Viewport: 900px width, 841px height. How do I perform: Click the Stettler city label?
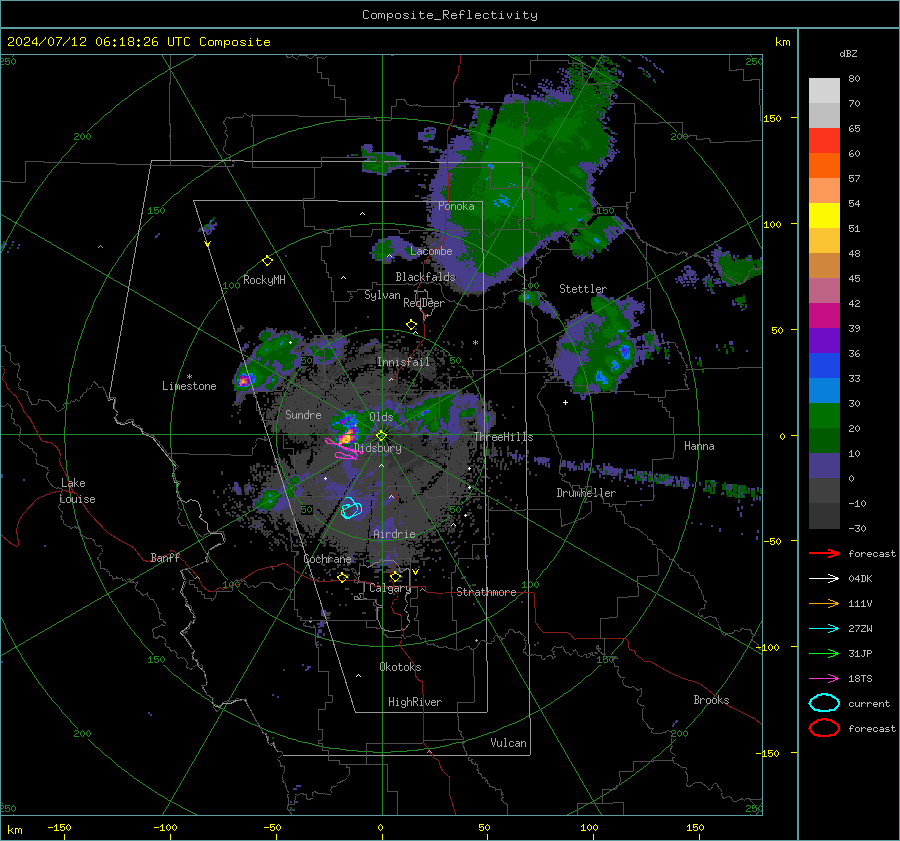pos(583,289)
